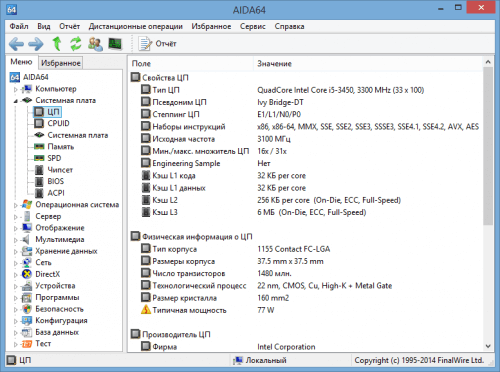Click the warning icon beside Типичная мощность

coord(146,310)
